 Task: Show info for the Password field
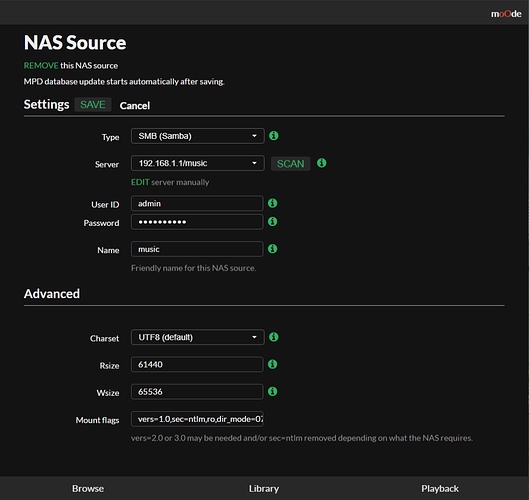coord(273,222)
